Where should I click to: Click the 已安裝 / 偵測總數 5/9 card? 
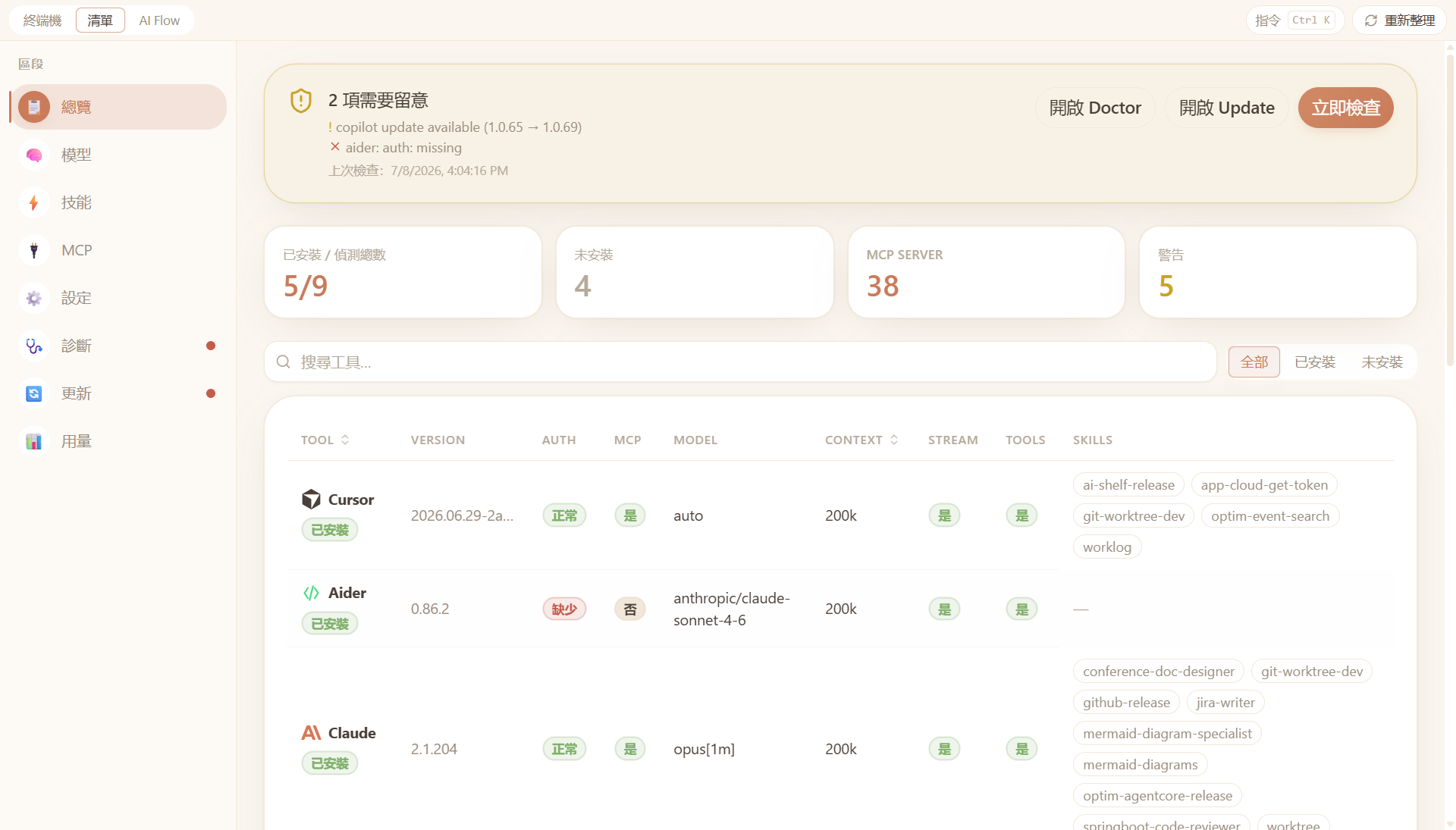(403, 272)
